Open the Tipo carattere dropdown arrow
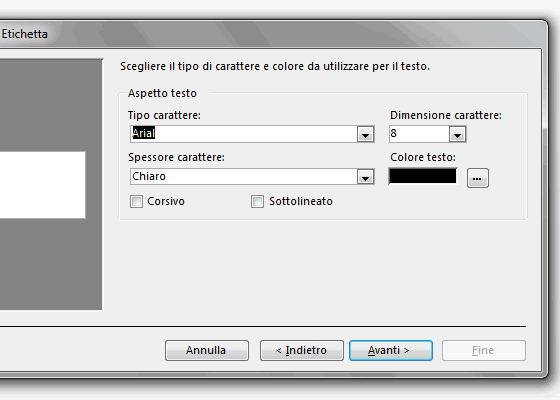Viewport: 560px width, 400px height. coord(365,135)
